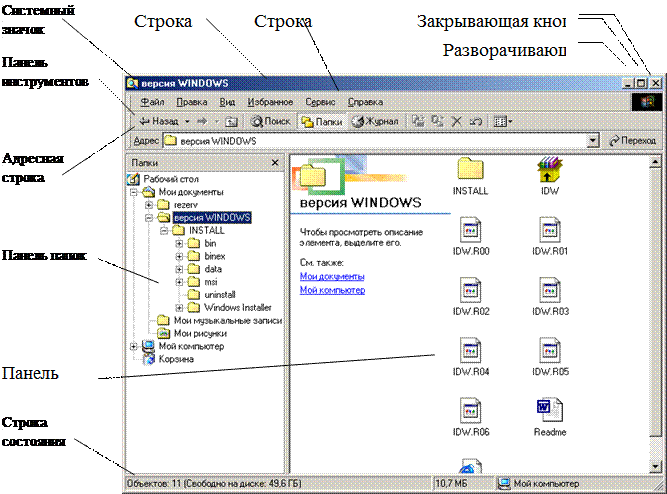Follow the Мой компьютер link
Viewport: 667px width, 494px height.
(x=332, y=290)
